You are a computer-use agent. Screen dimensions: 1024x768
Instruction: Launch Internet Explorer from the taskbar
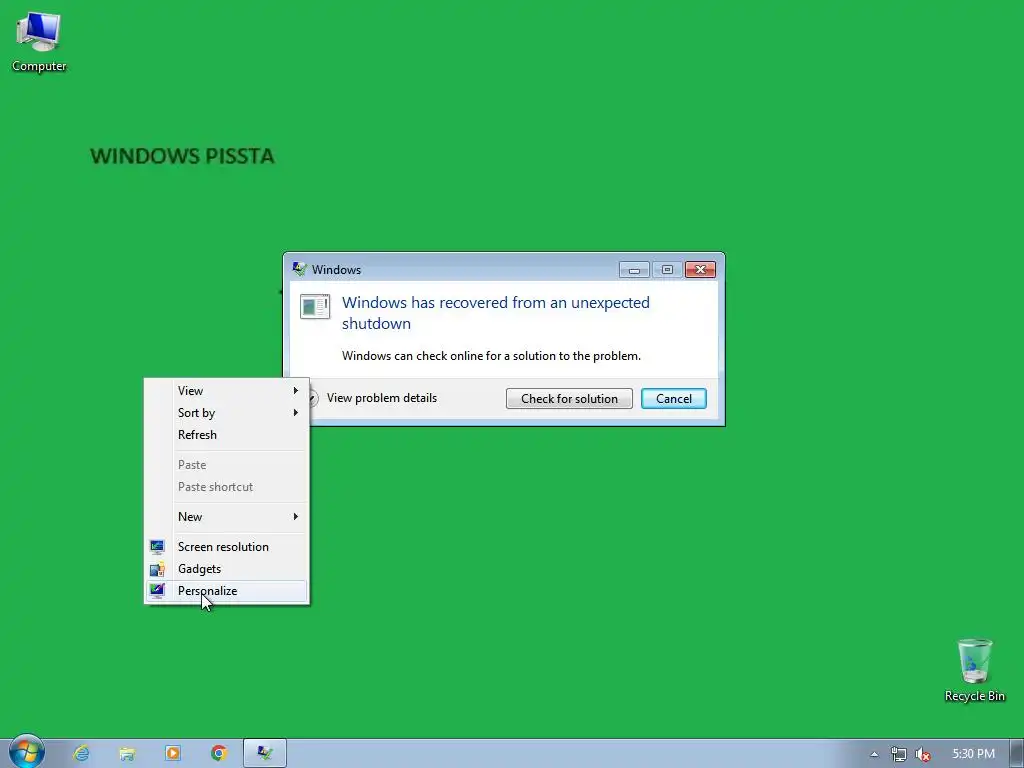[x=82, y=753]
